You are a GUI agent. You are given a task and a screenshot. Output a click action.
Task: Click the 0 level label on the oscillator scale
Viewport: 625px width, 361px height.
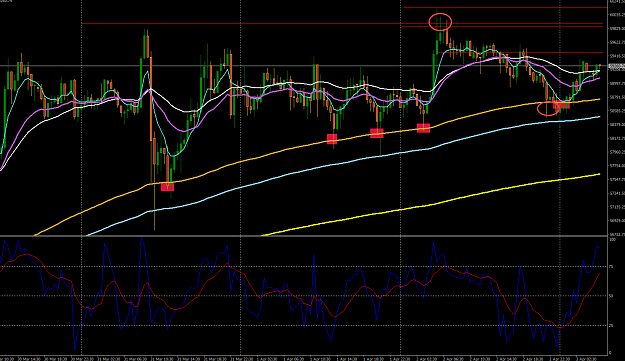pos(610,353)
